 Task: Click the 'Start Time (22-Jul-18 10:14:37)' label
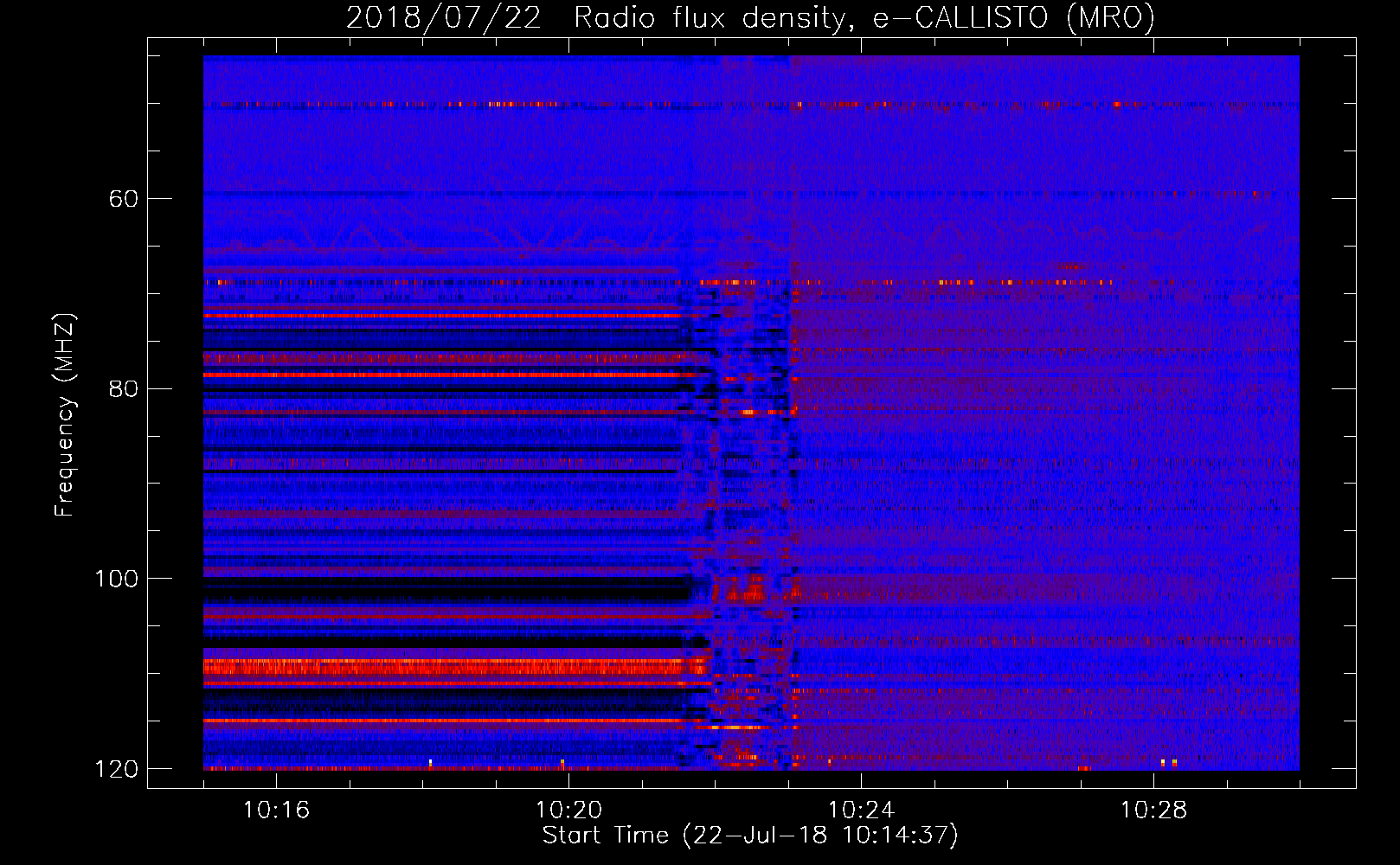(x=750, y=836)
